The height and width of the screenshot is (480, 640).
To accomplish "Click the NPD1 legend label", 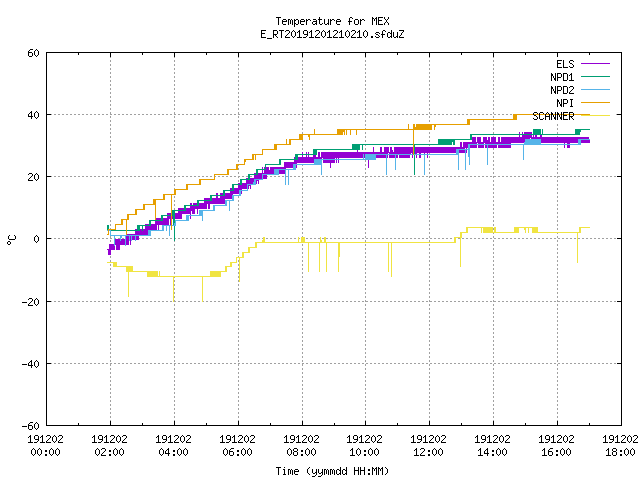I will coord(562,77).
